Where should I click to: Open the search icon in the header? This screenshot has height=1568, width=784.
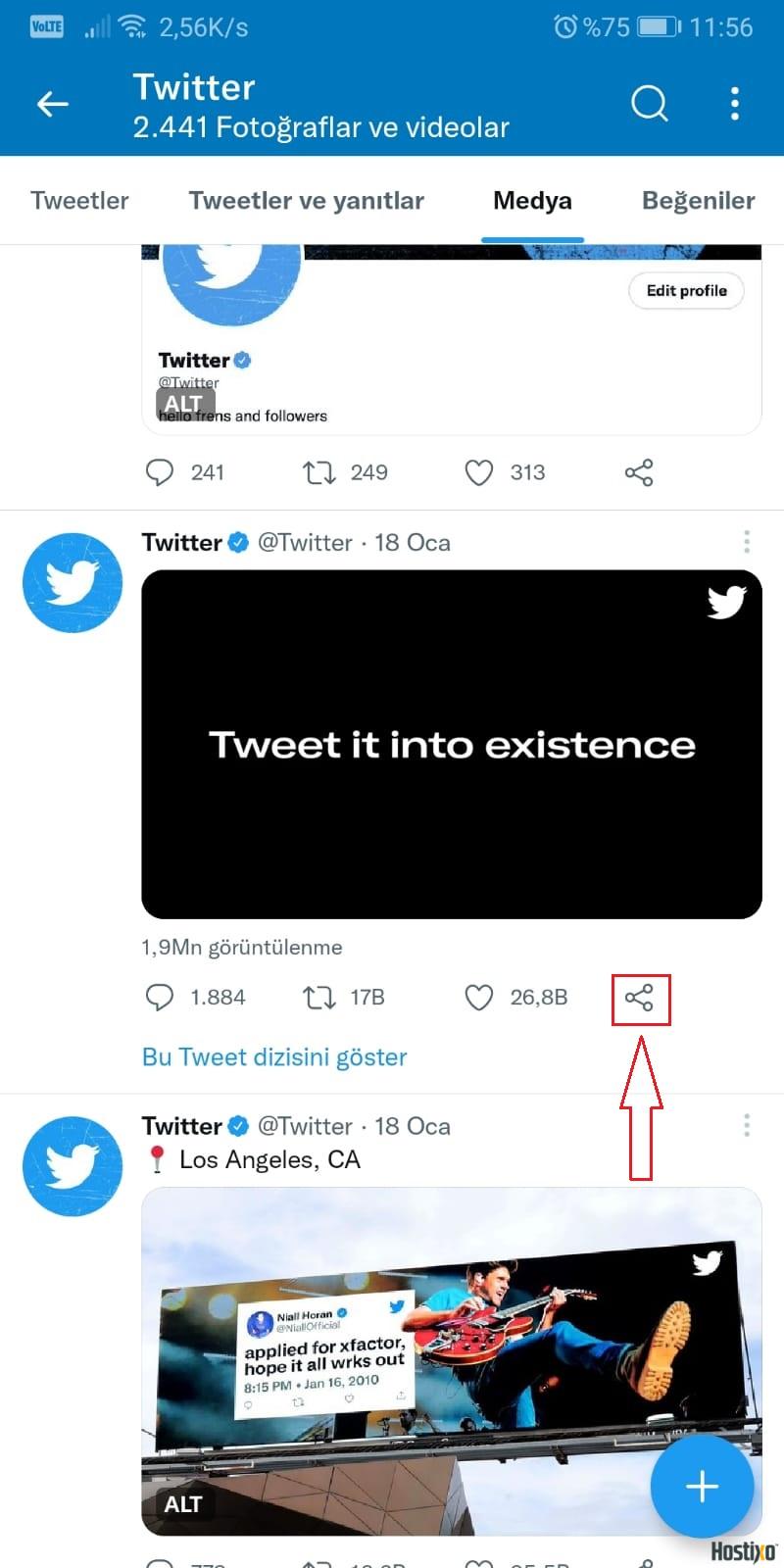pos(649,103)
